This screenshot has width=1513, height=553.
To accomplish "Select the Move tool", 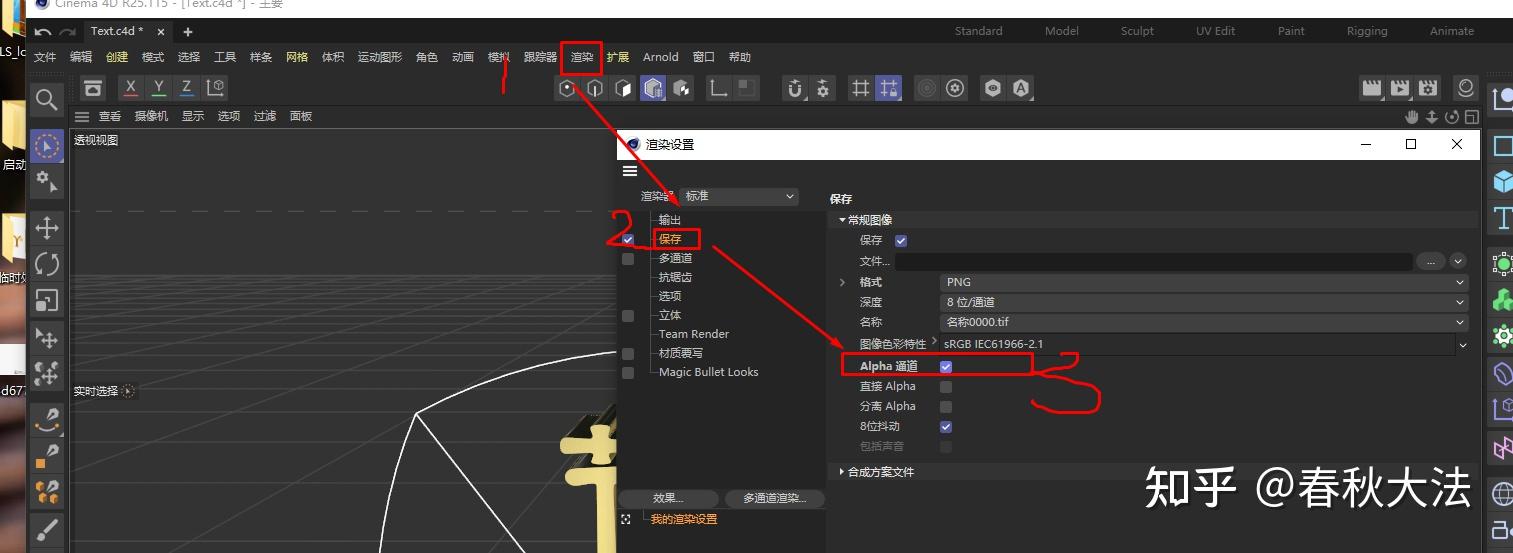I will pyautogui.click(x=46, y=227).
